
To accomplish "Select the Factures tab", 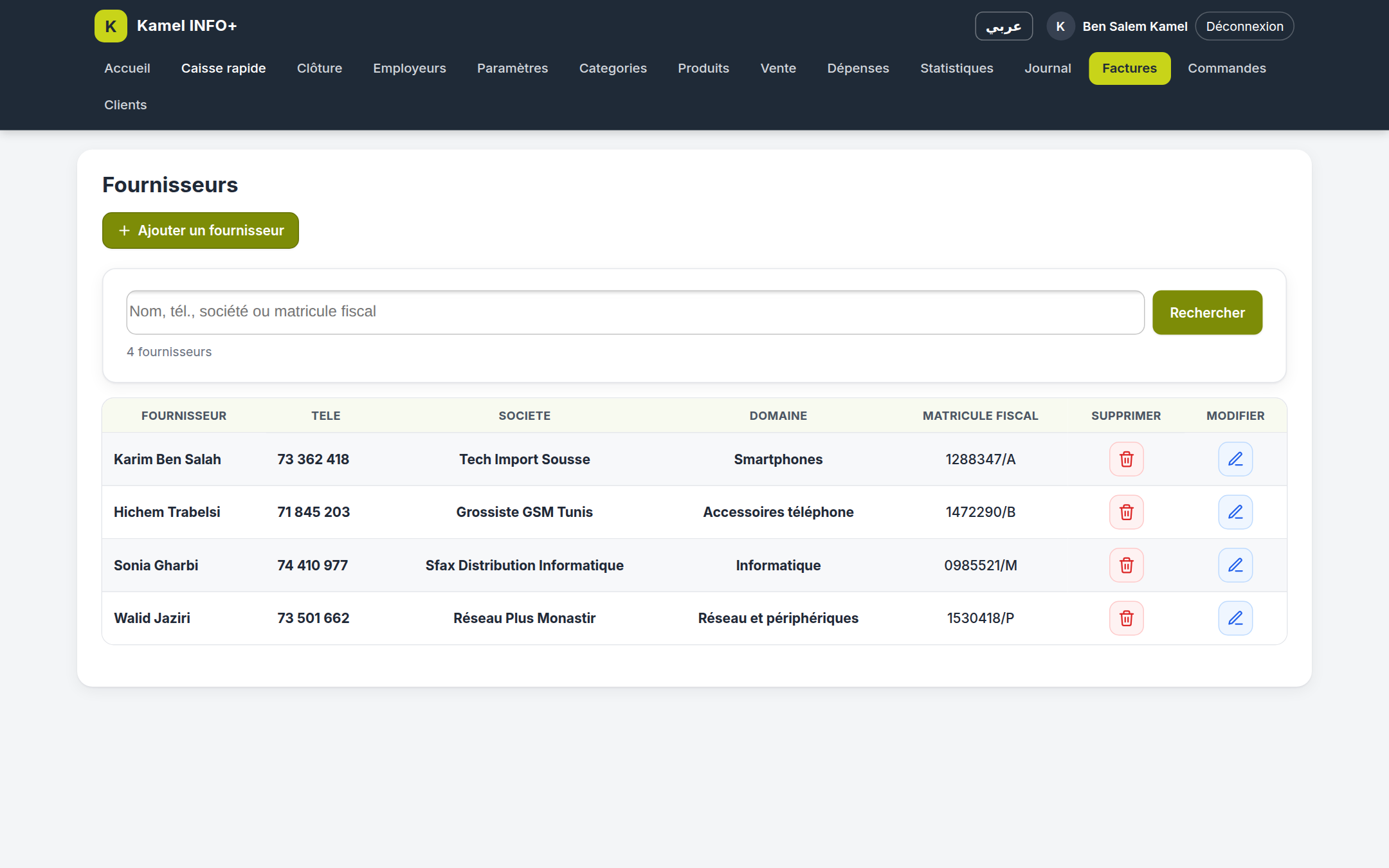I will [1129, 68].
